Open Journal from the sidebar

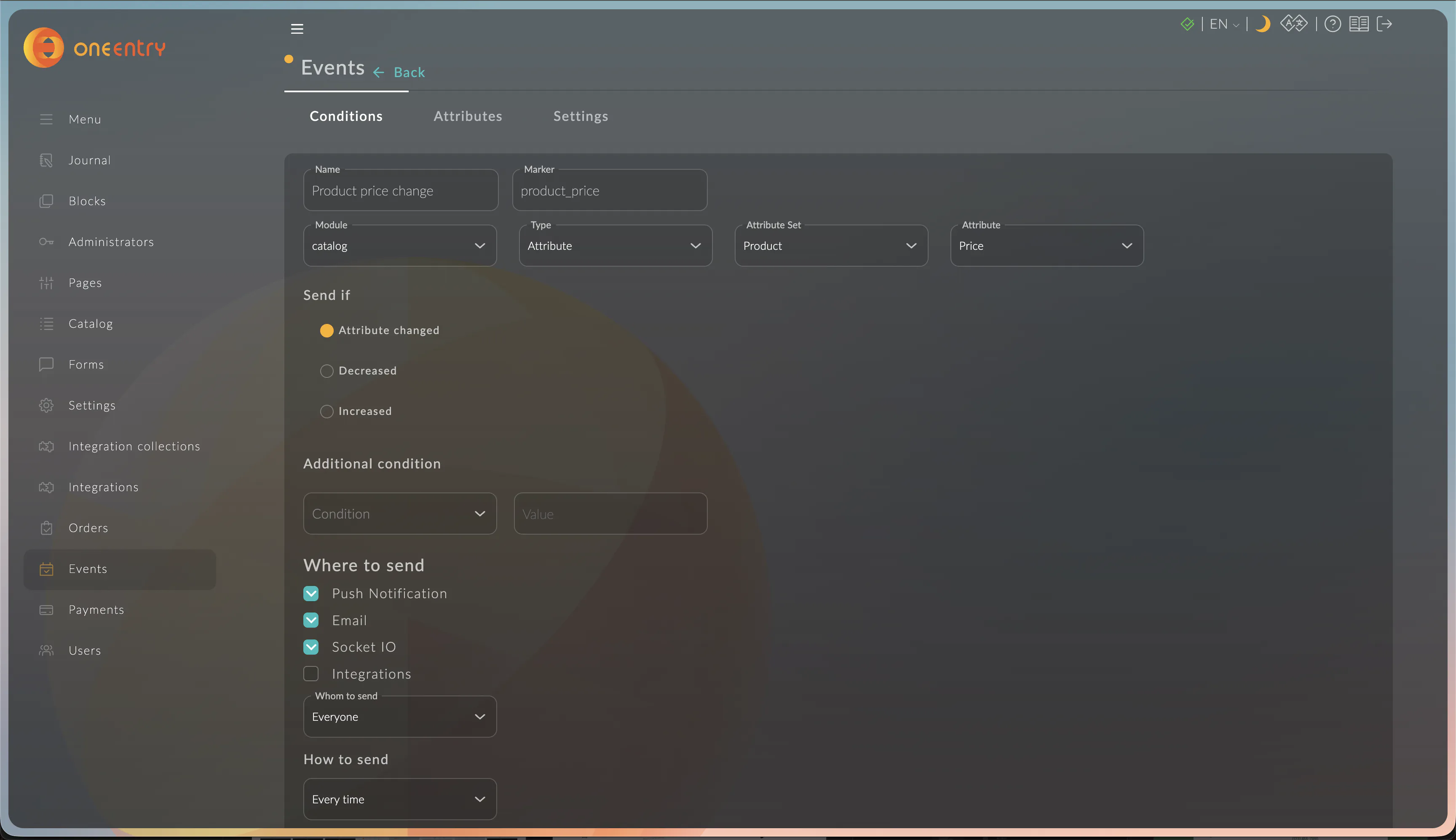pyautogui.click(x=89, y=161)
